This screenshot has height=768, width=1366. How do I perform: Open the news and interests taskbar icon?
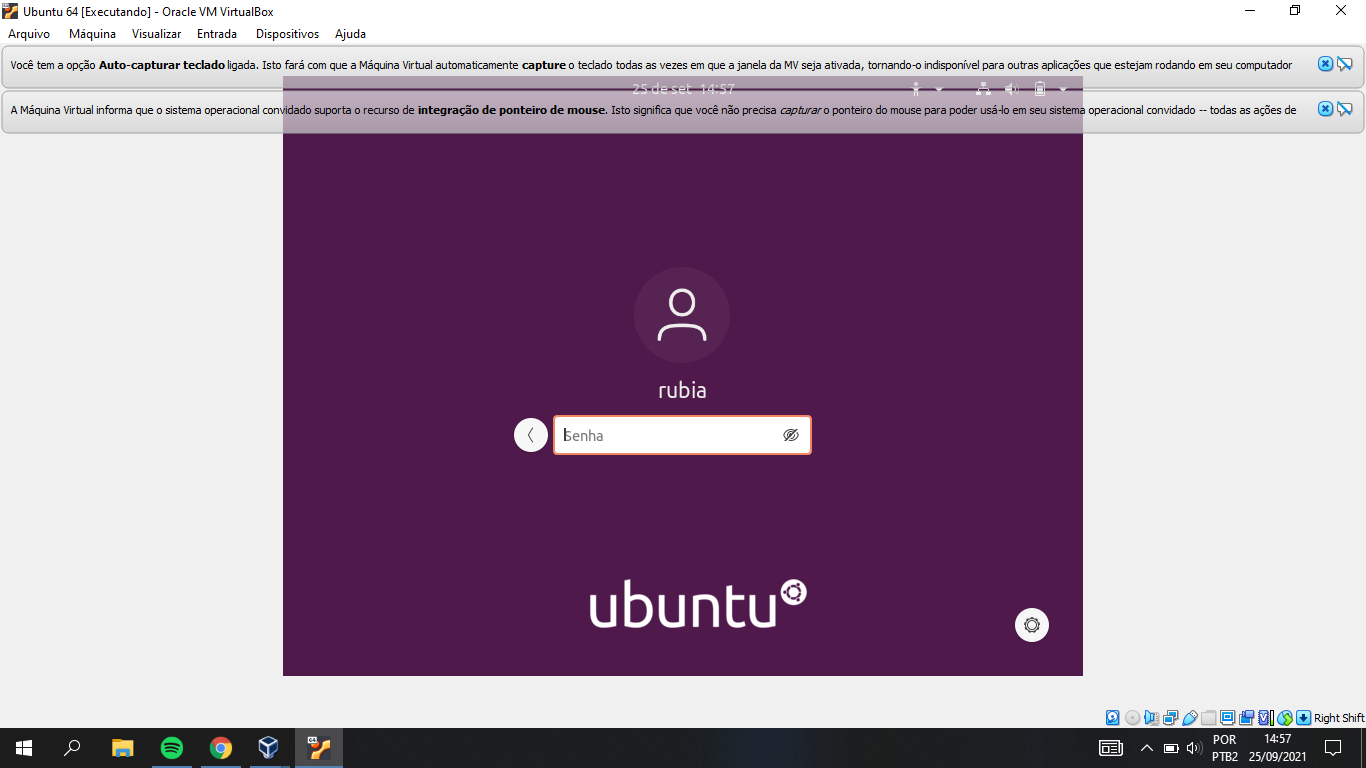pyautogui.click(x=1111, y=748)
